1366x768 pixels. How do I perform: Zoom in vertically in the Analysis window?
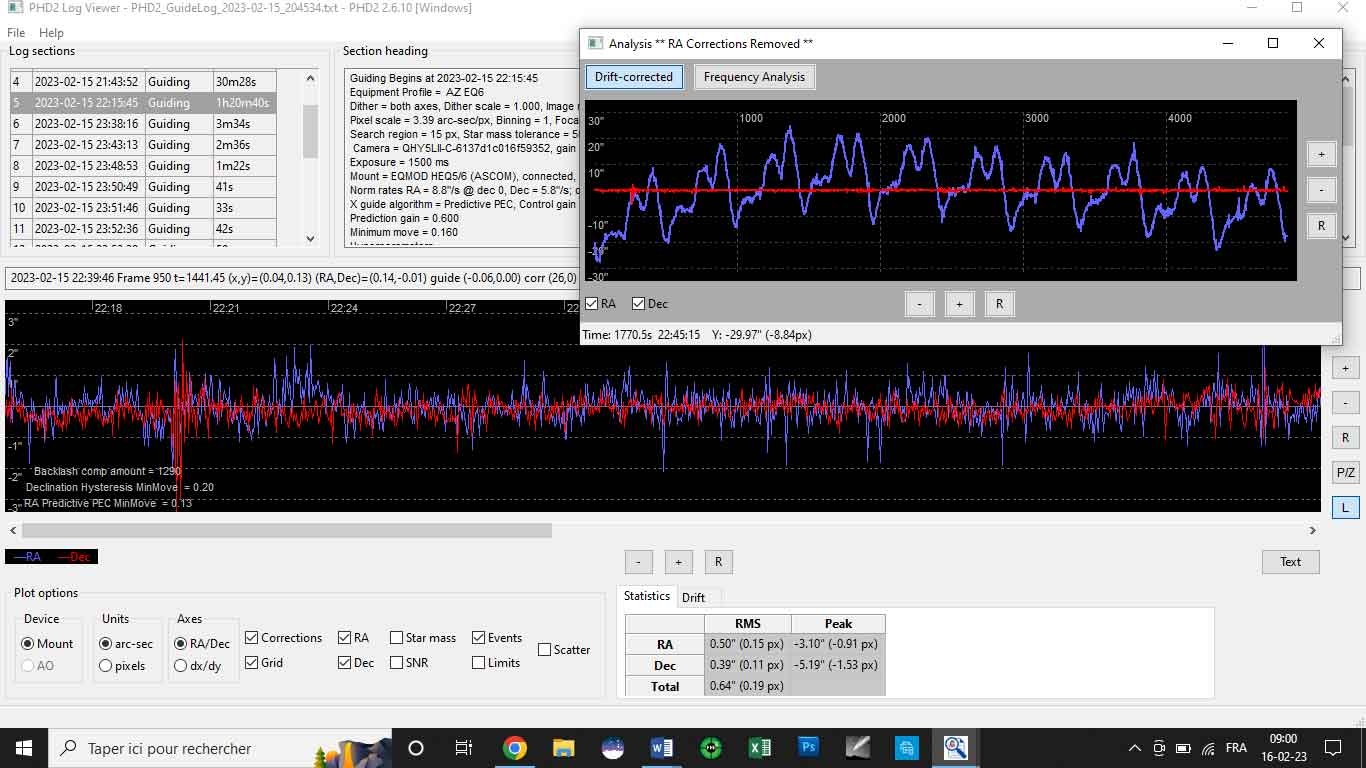coord(1321,154)
